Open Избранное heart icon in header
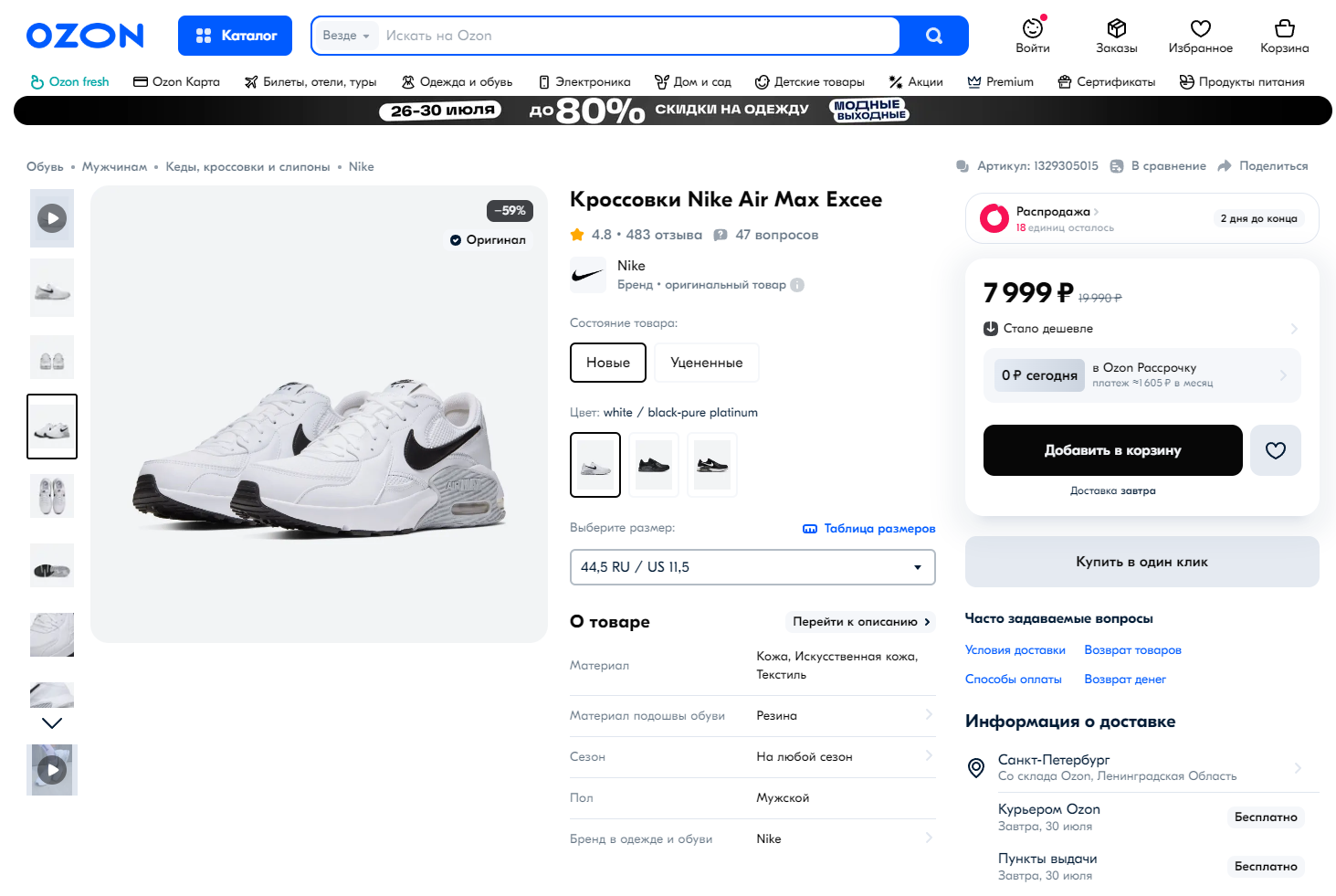 tap(1200, 29)
